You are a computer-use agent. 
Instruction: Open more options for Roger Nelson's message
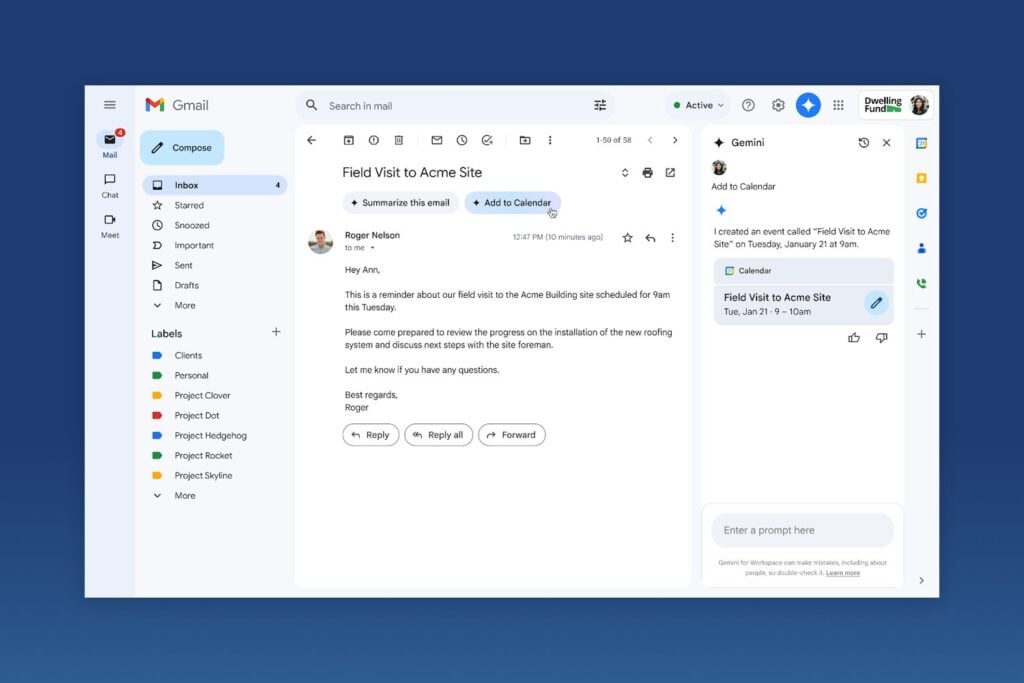coord(673,238)
